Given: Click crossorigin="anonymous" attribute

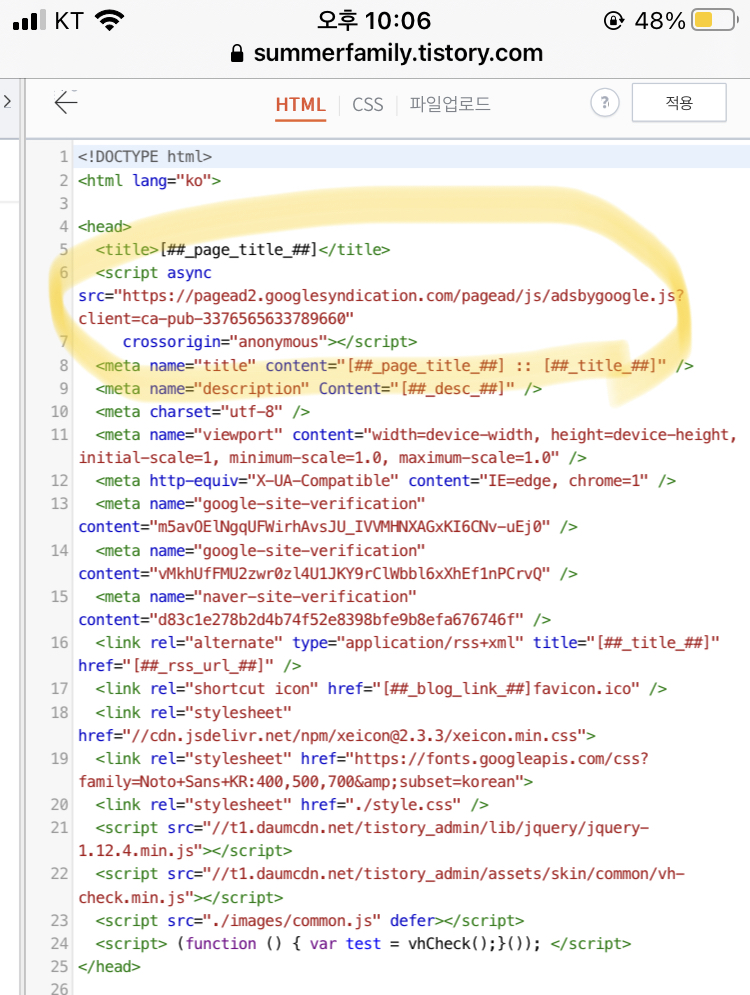Looking at the screenshot, I should (225, 342).
